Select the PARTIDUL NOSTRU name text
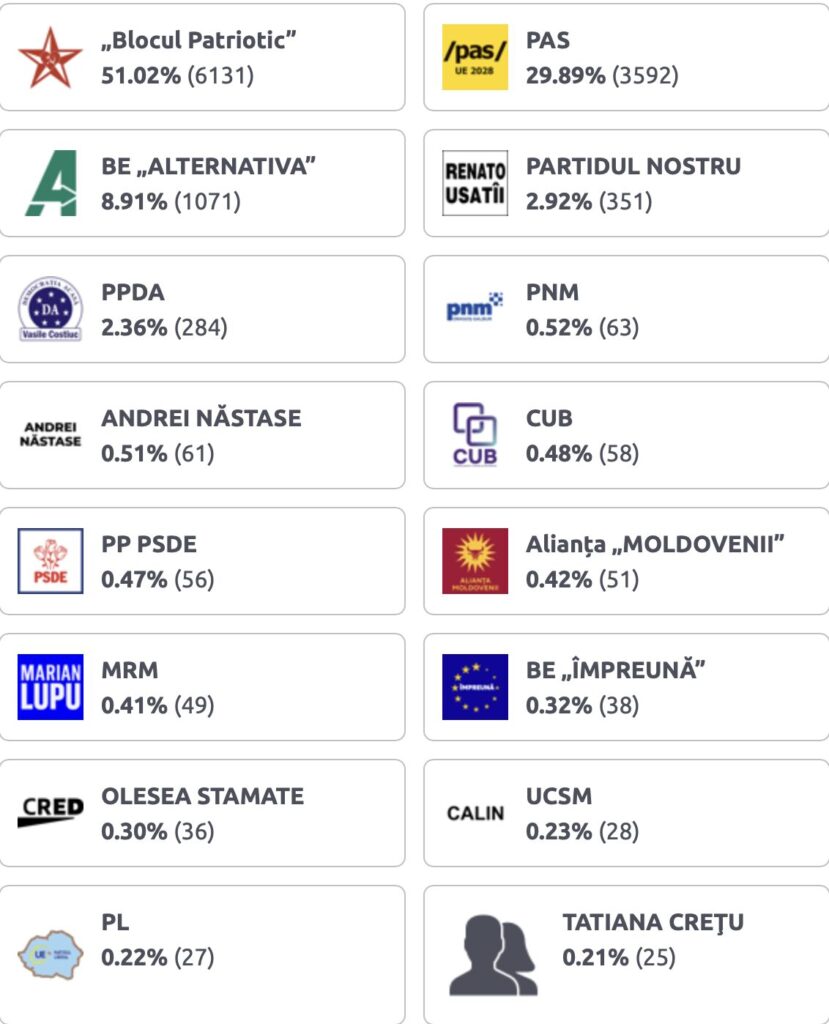The width and height of the screenshot is (829, 1024). pos(633,166)
